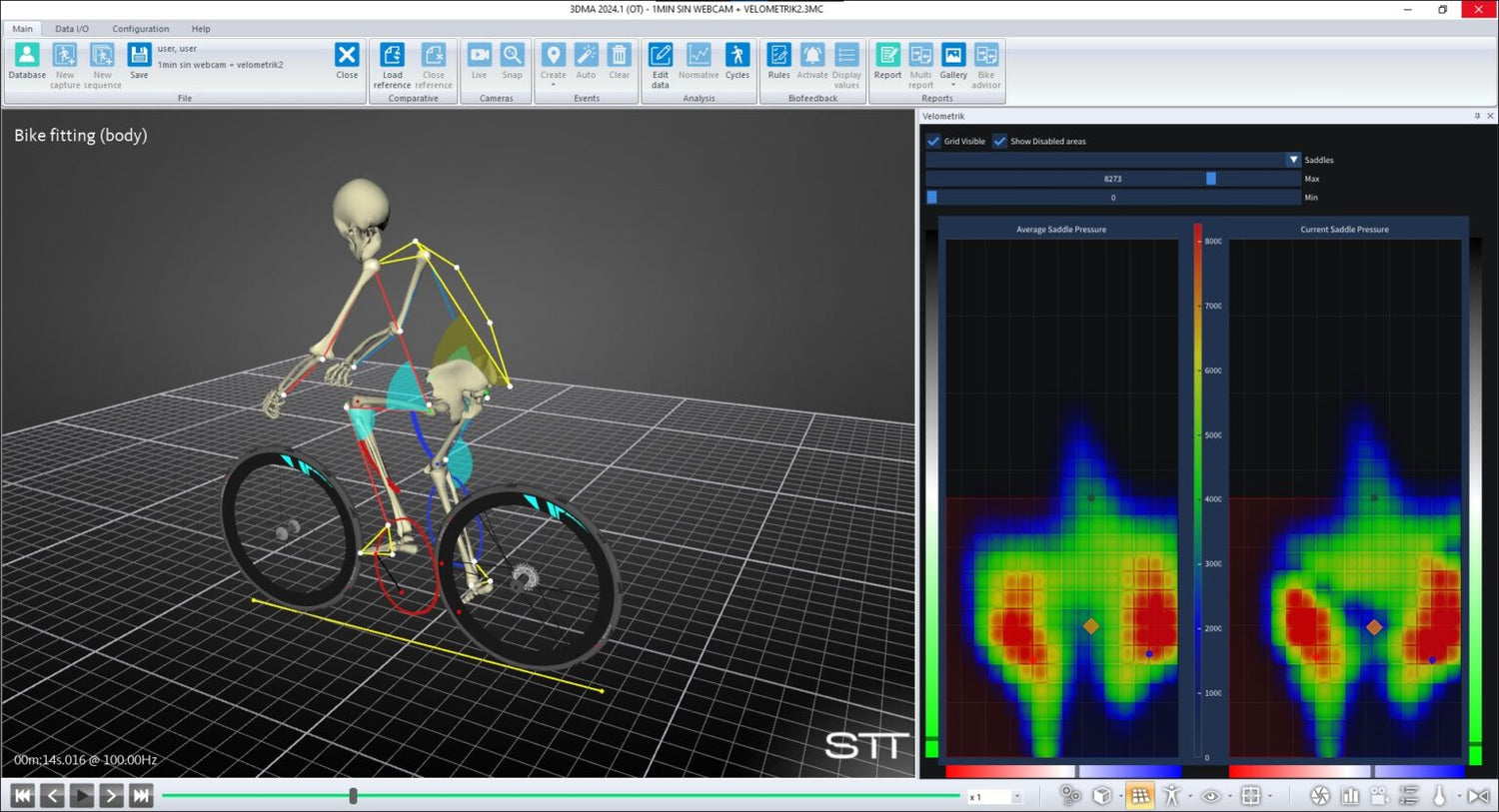Open the playback speed x1 dropdown
1499x812 pixels.
[1016, 797]
